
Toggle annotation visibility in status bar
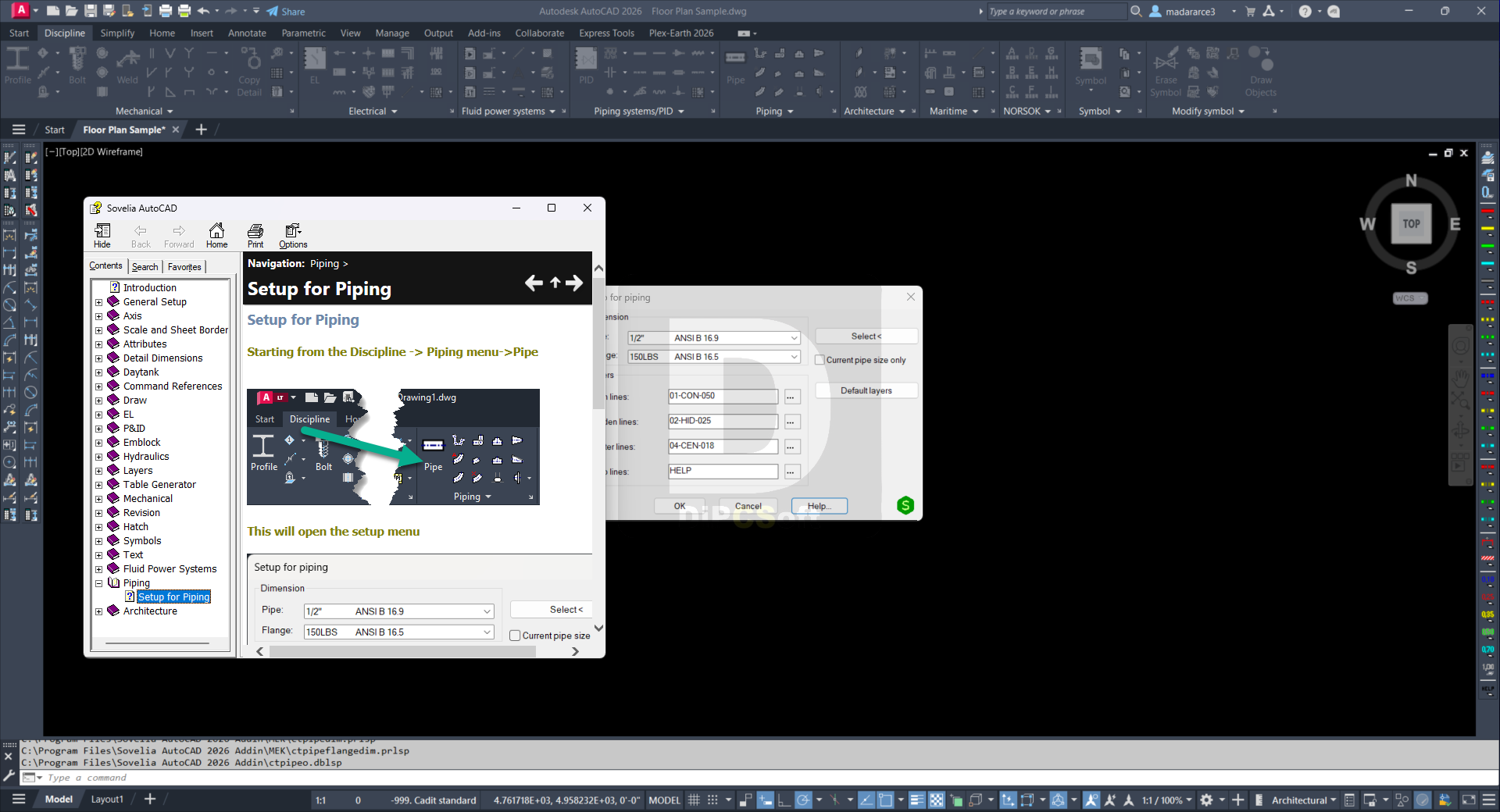[1091, 800]
